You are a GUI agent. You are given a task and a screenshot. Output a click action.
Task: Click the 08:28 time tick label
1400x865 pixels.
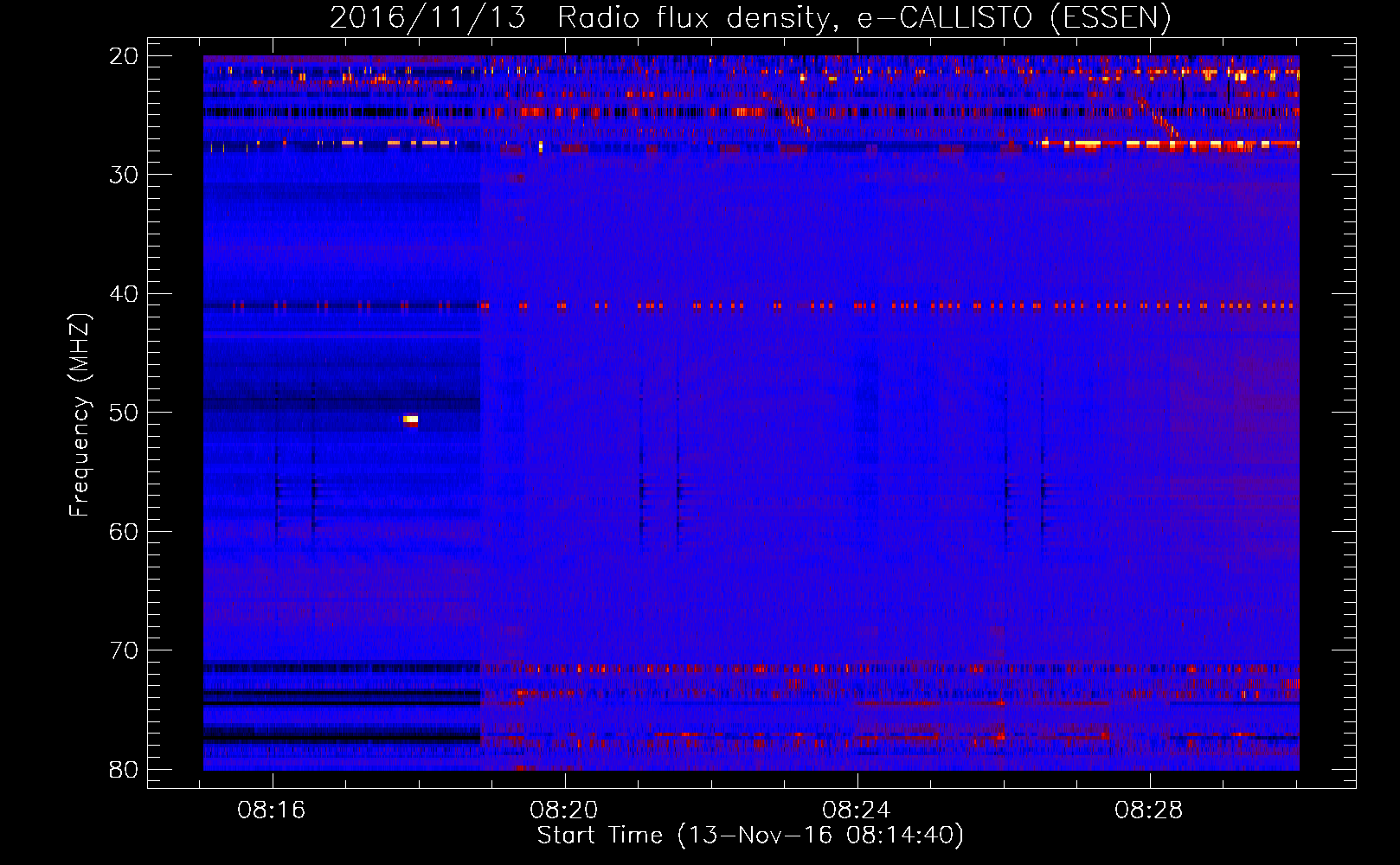(1149, 811)
